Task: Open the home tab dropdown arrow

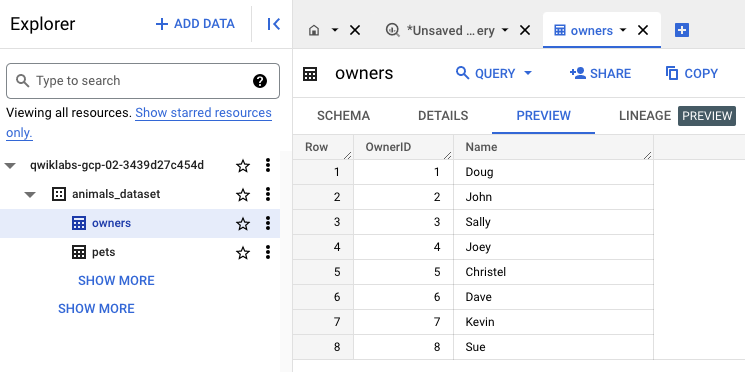Action: [334, 30]
